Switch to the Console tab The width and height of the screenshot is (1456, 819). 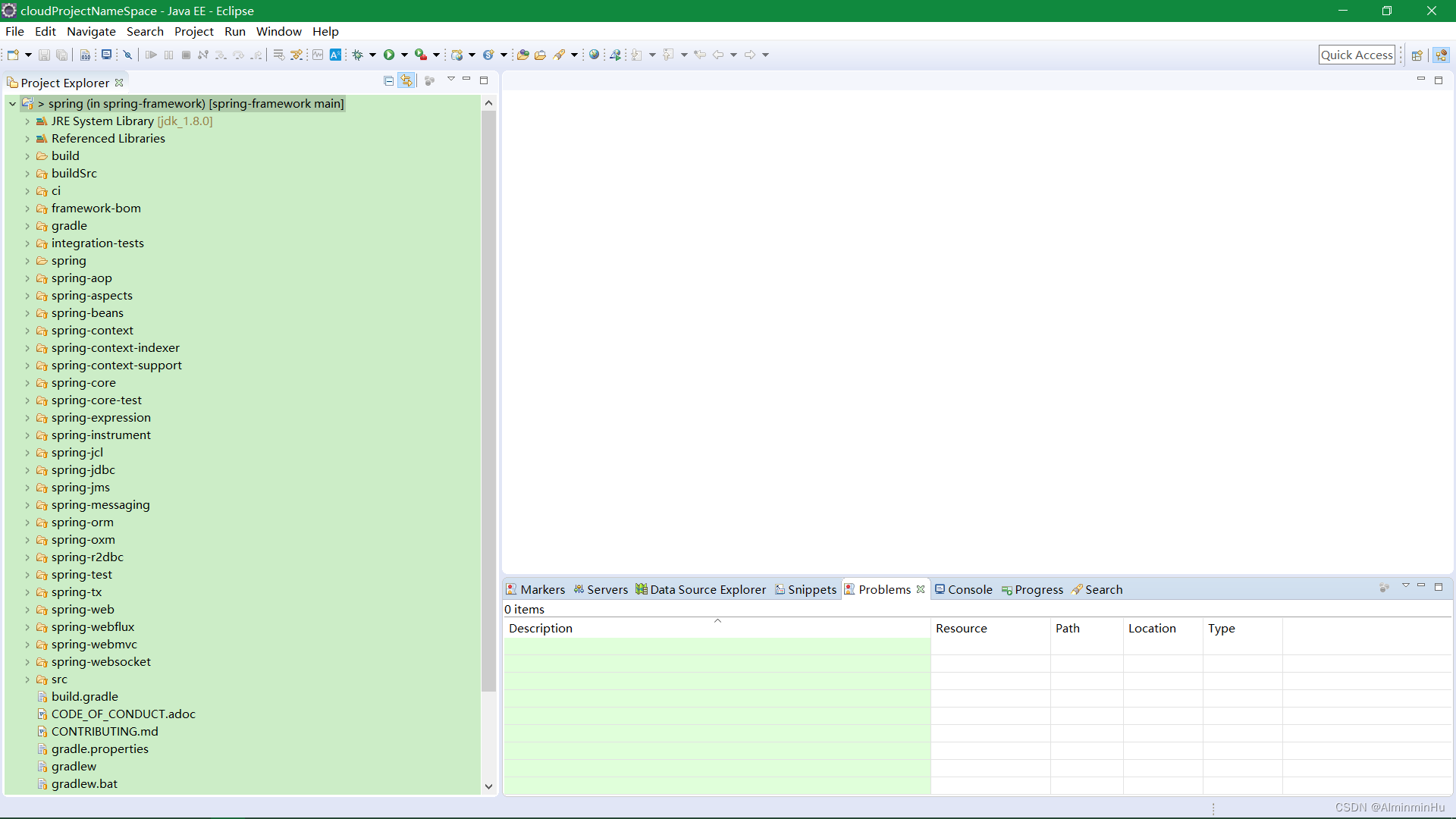pos(964,589)
